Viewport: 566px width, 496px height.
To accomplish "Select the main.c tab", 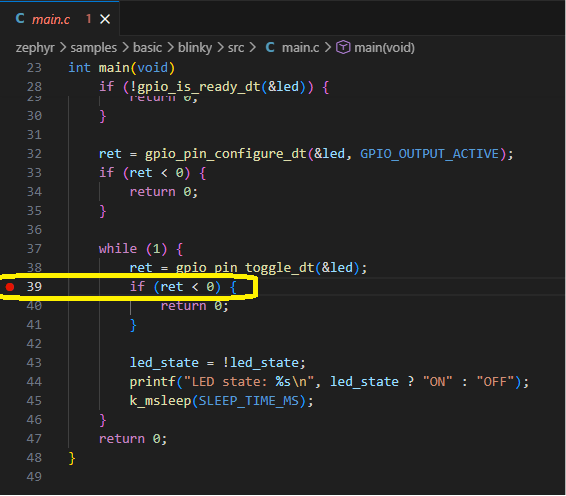I will click(60, 19).
